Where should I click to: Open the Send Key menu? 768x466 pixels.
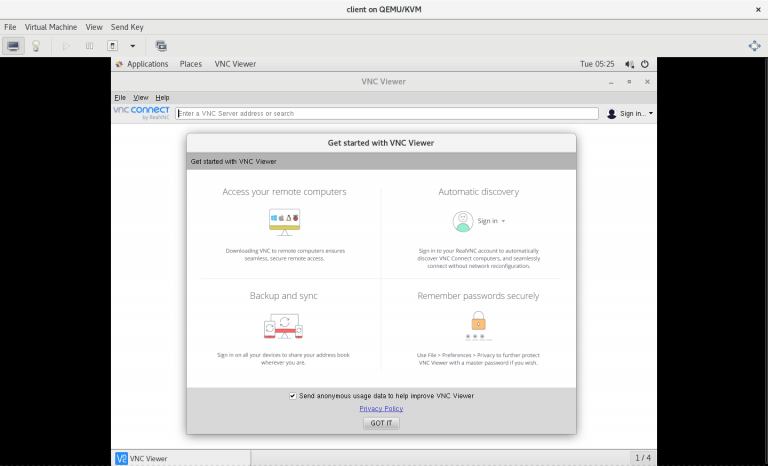point(127,27)
